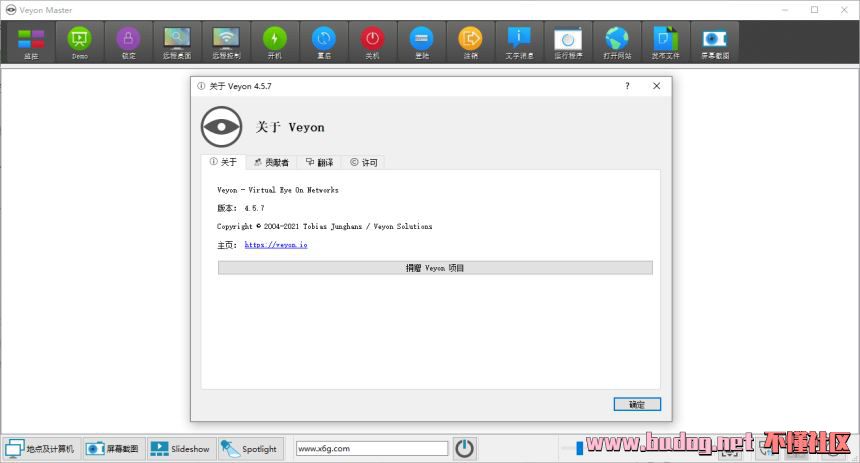Open the 运行程序 run program tool
This screenshot has height=463, width=860.
pyautogui.click(x=568, y=43)
